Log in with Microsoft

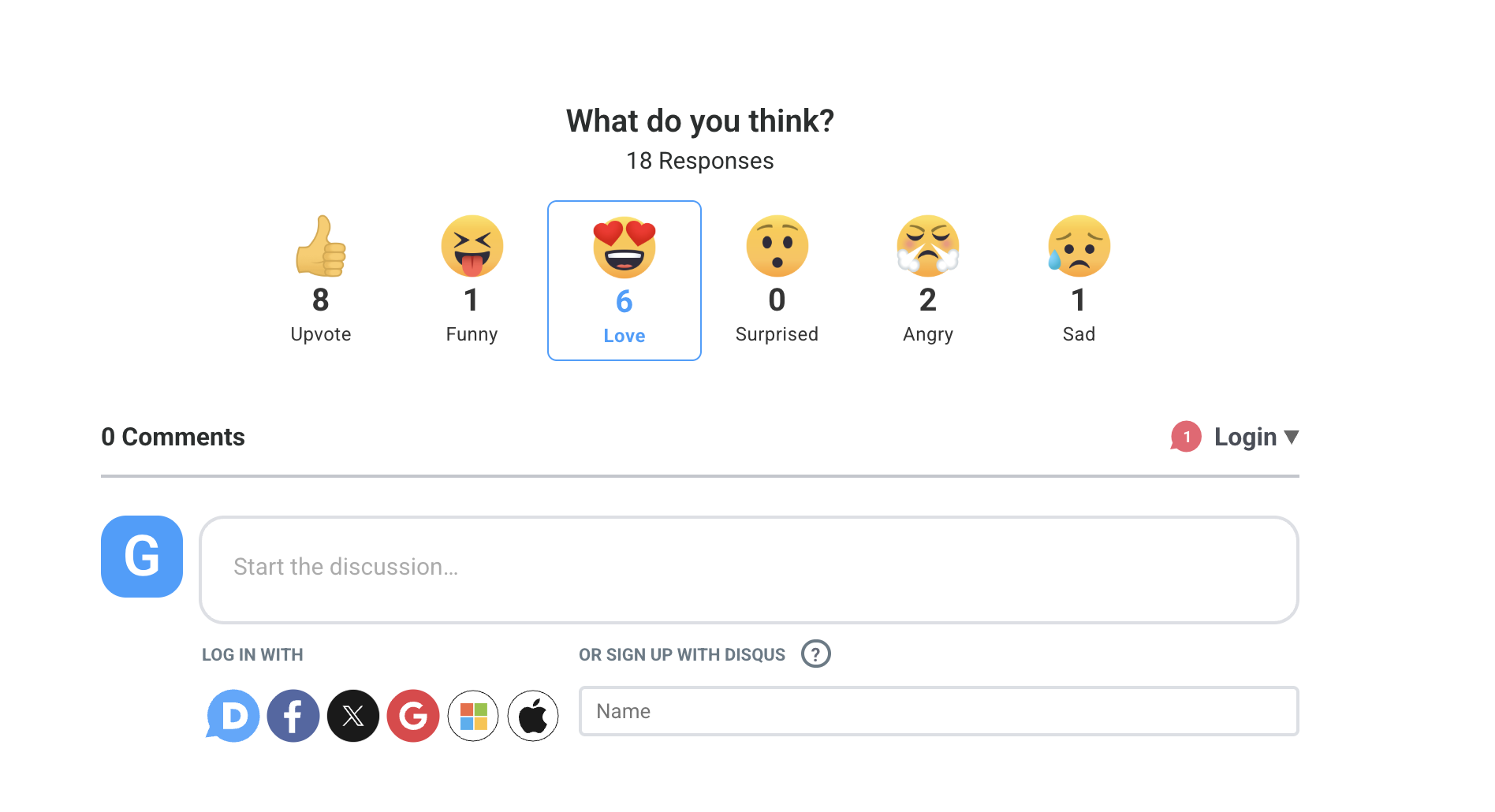click(x=472, y=716)
